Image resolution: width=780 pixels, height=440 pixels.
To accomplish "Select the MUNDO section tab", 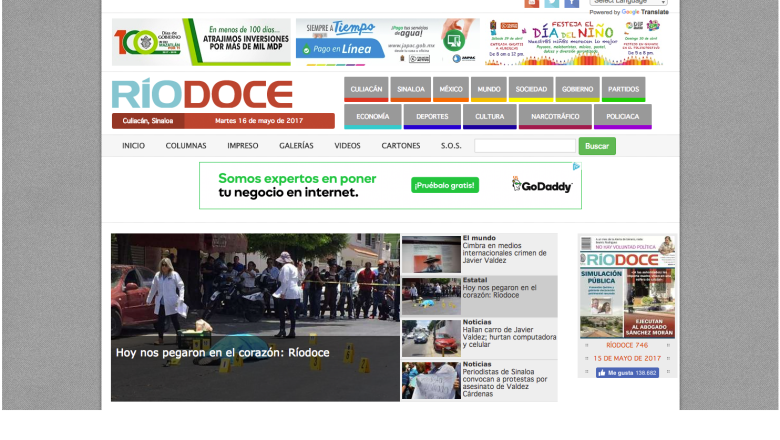I will tap(488, 89).
